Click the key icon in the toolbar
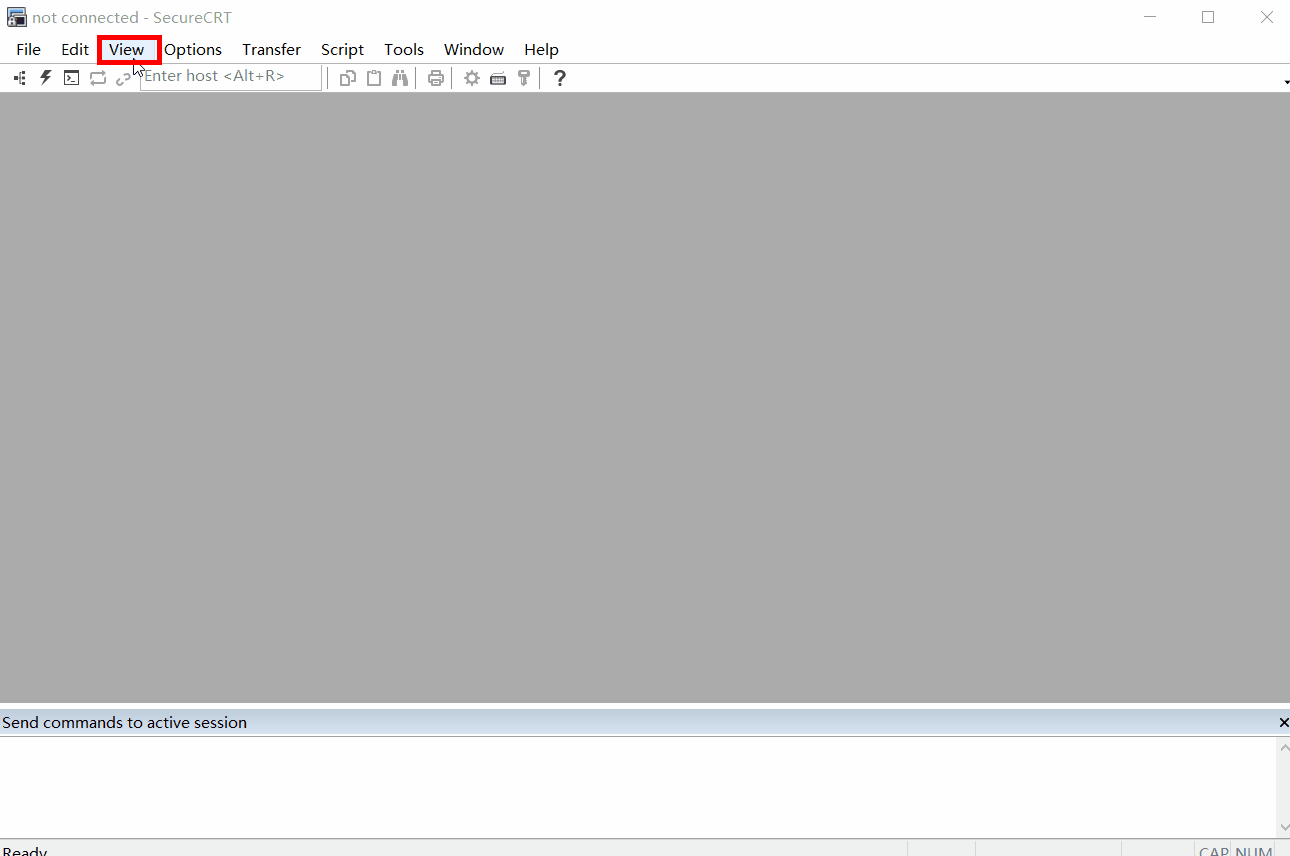Viewport: 1290px width, 856px height. [x=523, y=78]
